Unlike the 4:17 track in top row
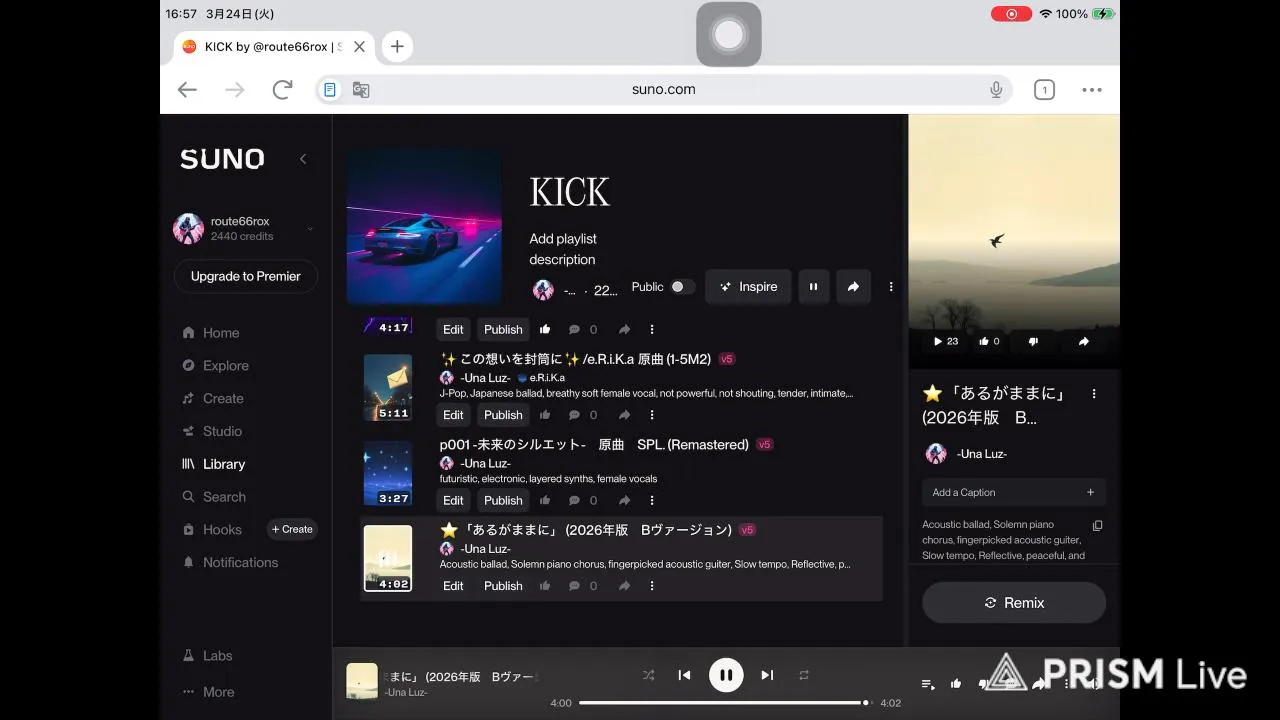 [x=545, y=329]
